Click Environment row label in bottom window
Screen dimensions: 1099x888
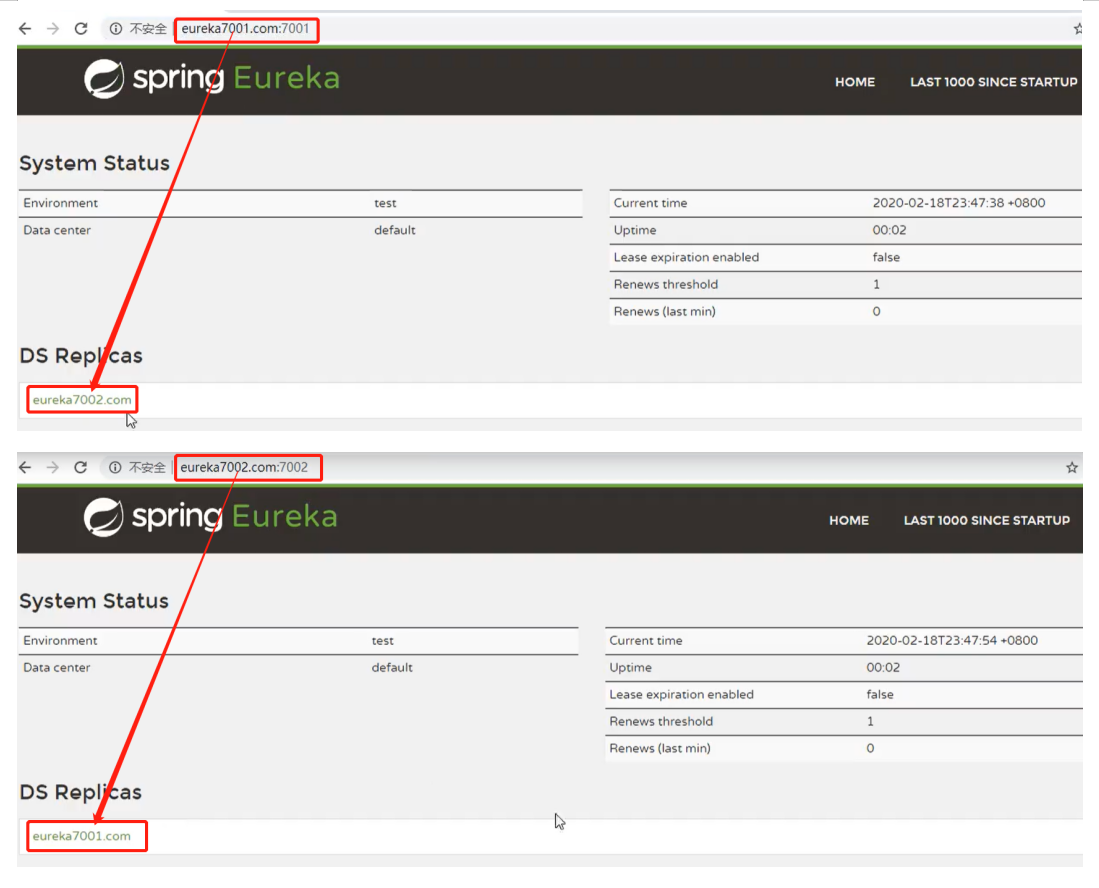click(60, 641)
